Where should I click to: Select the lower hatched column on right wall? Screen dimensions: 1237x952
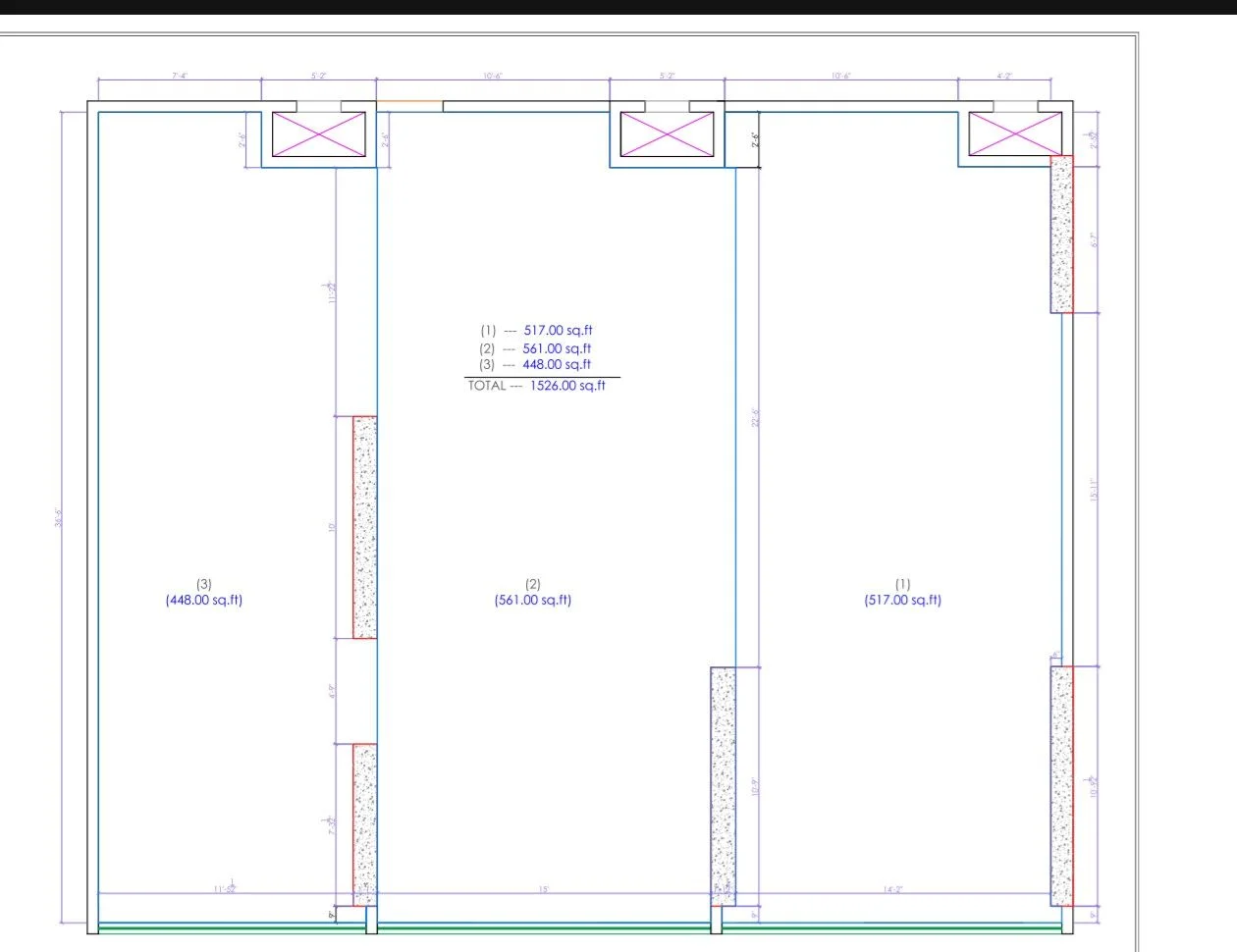(1061, 785)
